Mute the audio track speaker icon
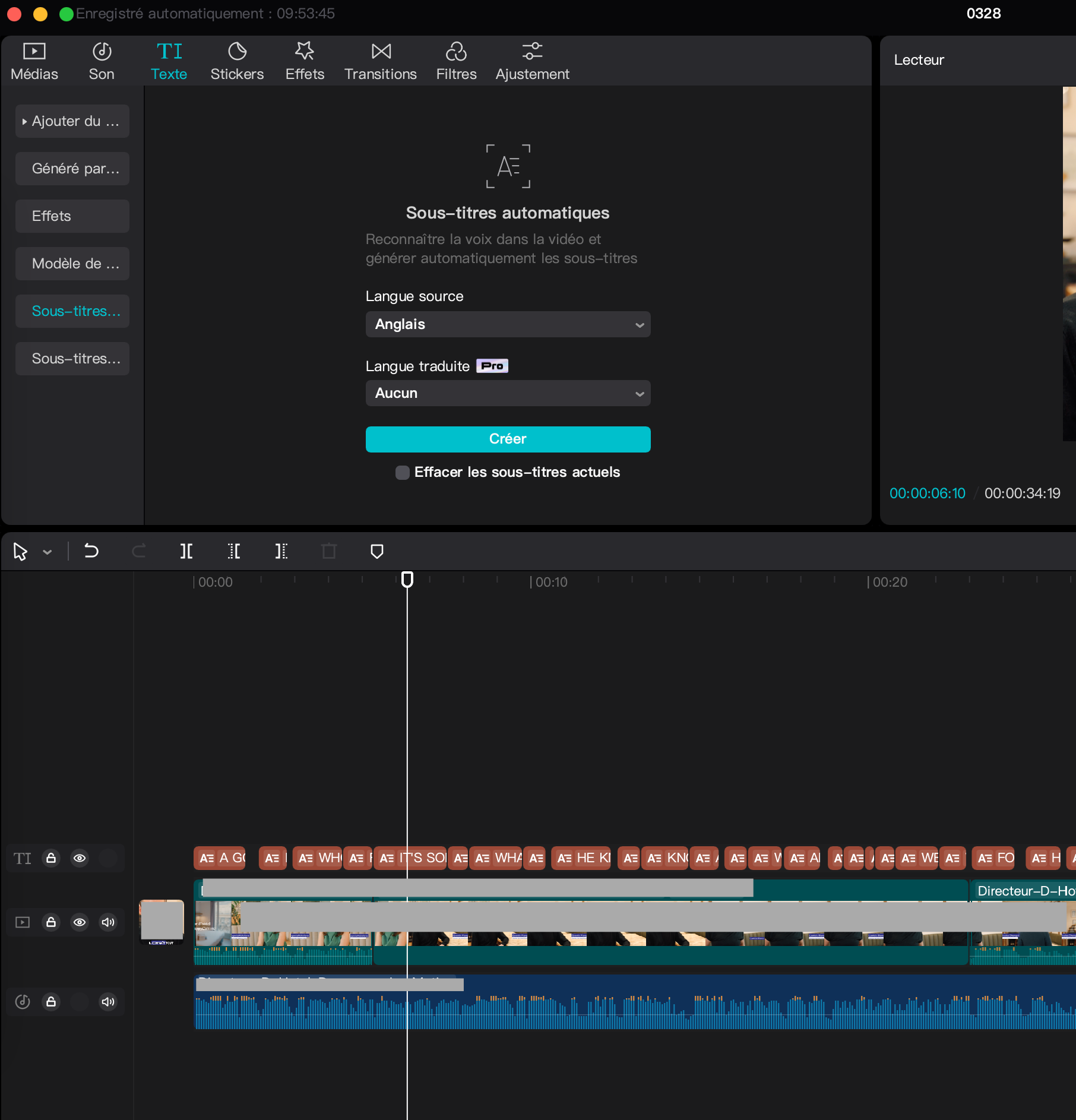This screenshot has width=1076, height=1120. 108,1002
